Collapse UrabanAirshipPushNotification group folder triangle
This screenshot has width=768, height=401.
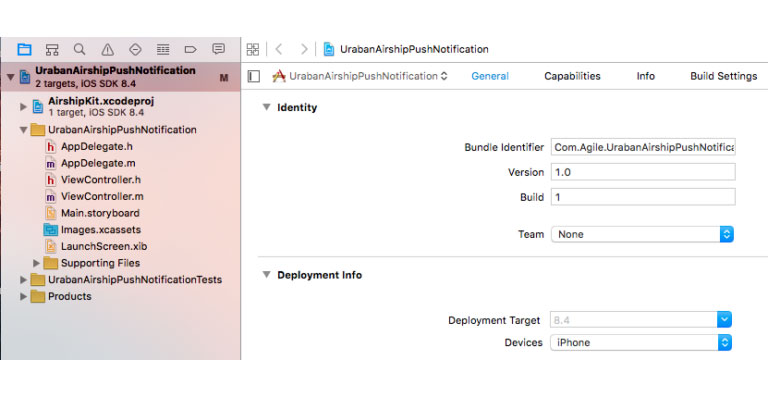[x=23, y=130]
